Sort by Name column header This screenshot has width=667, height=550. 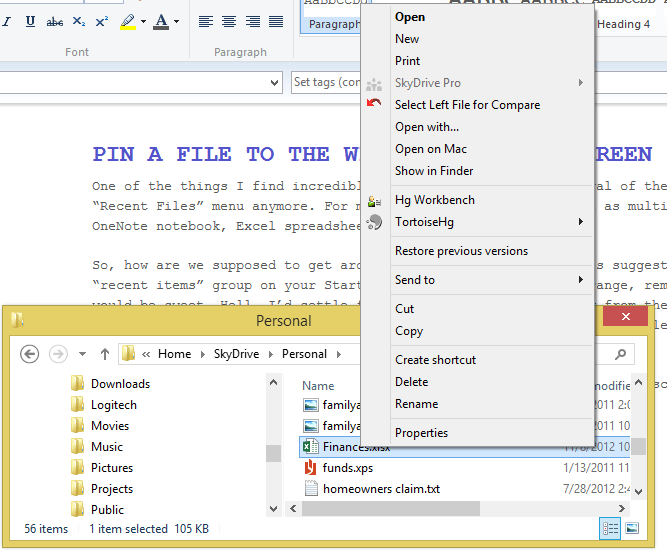(318, 386)
